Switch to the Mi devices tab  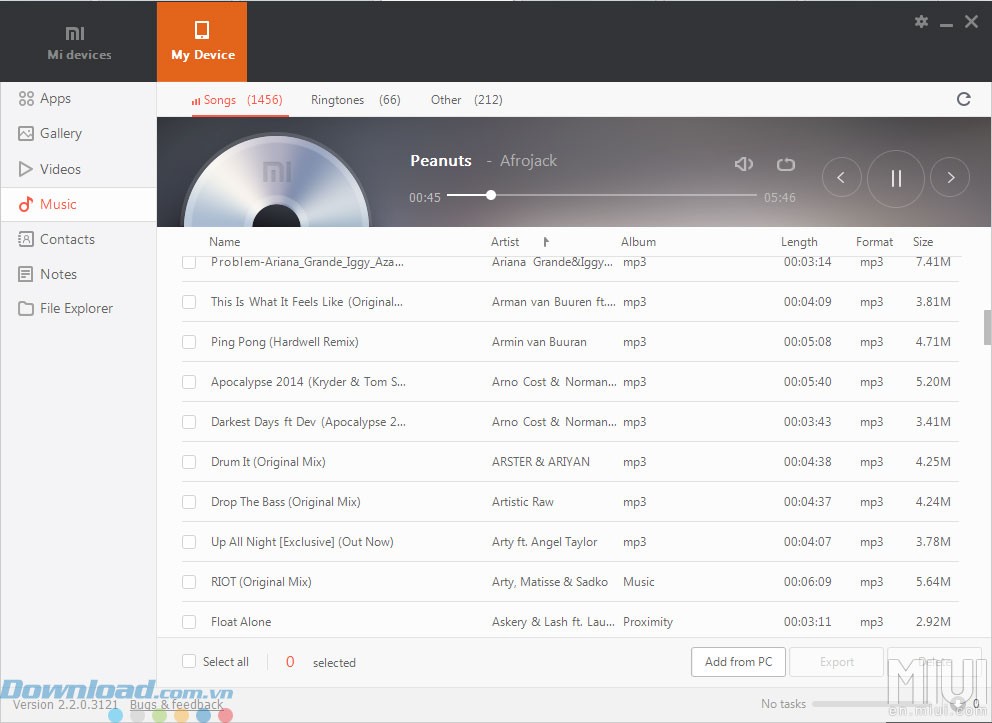pyautogui.click(x=79, y=43)
